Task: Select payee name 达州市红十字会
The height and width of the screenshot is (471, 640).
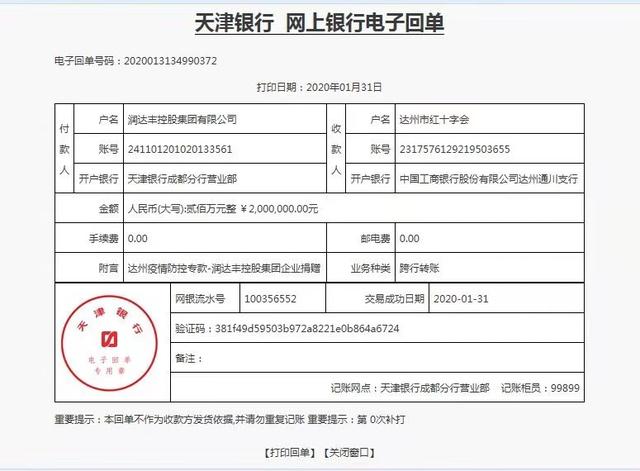Action: point(434,119)
